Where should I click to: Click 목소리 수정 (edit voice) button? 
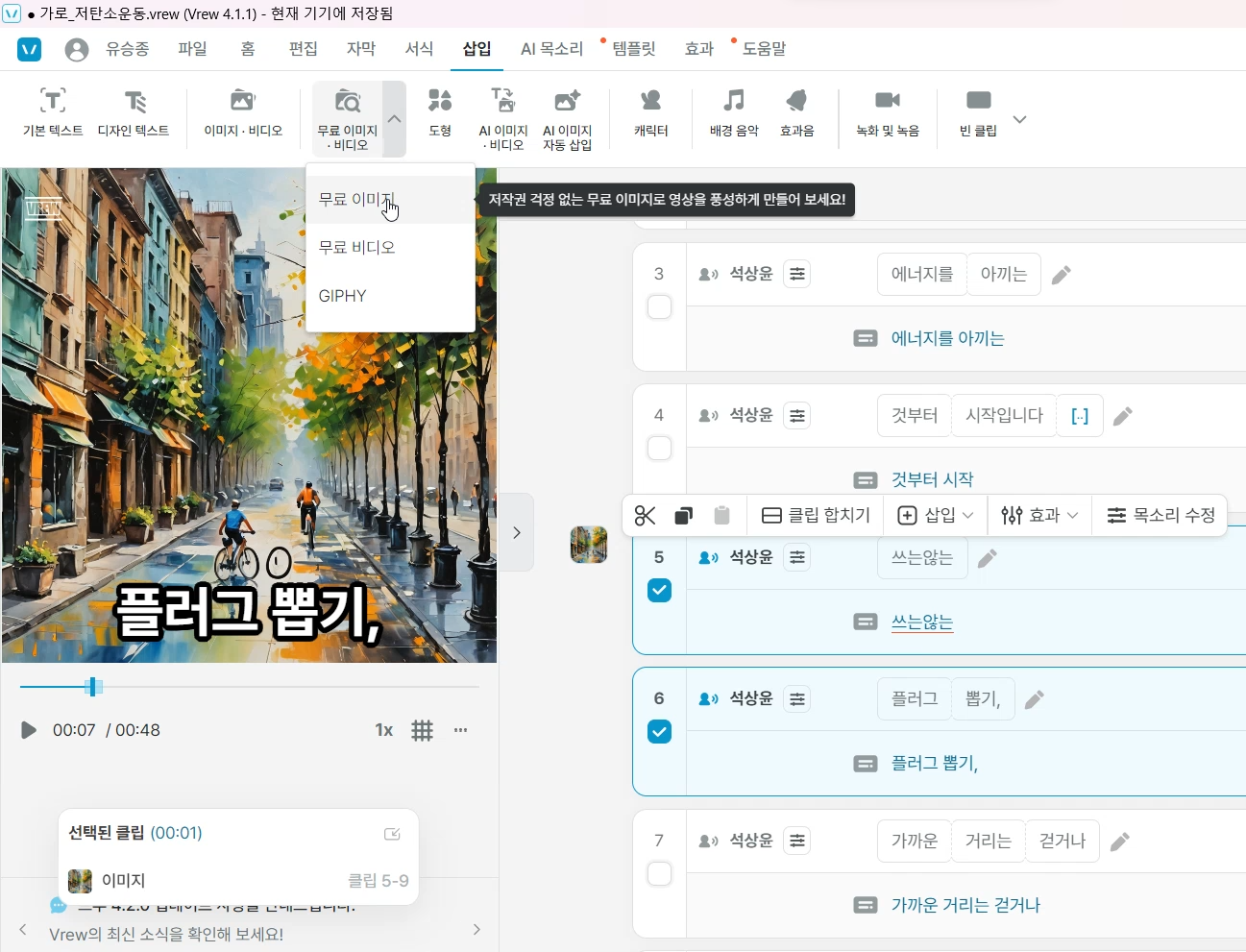click(1160, 516)
